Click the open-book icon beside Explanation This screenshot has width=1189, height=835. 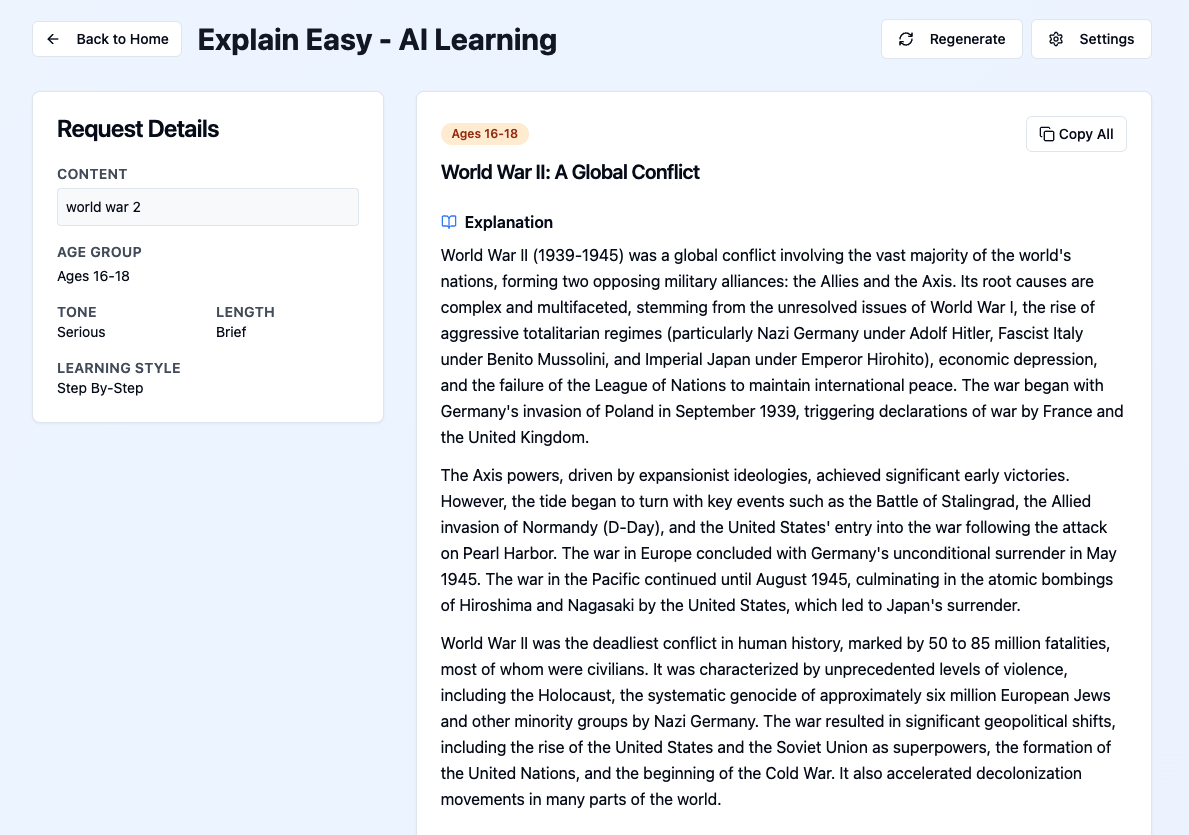448,222
